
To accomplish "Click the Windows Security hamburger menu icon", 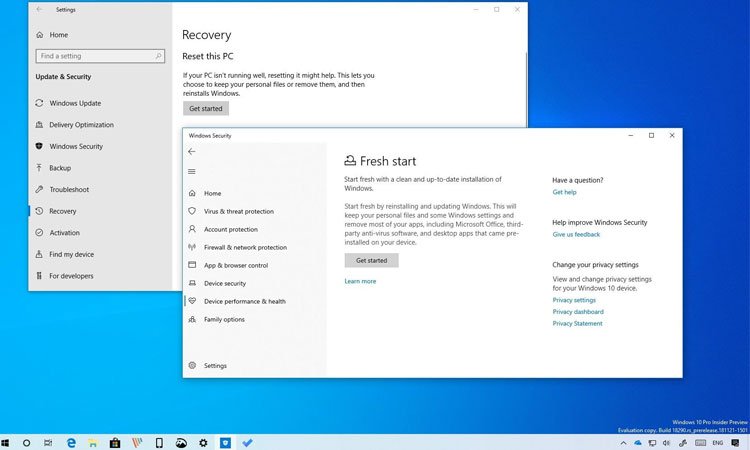I will pos(192,171).
